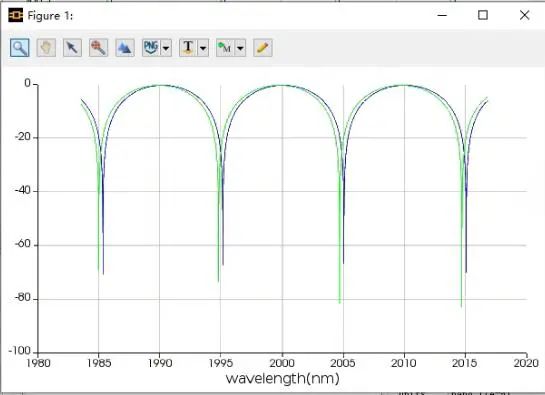Click the wavelength(nm) axis label
This screenshot has height=395, width=545.
pyautogui.click(x=282, y=378)
